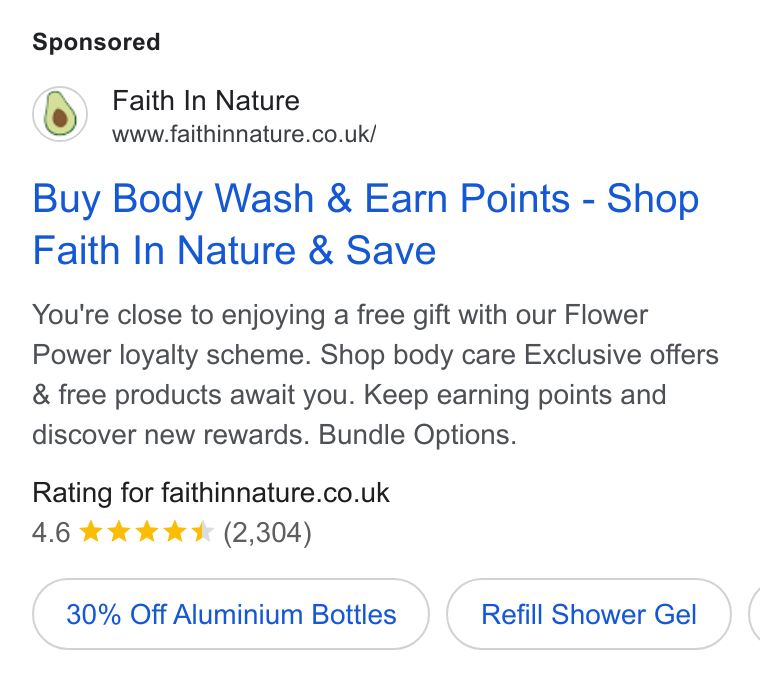Screen dimensions: 760x682
Task: Click 'Rating for faithinnature.co.uk' text
Action: pos(211,493)
